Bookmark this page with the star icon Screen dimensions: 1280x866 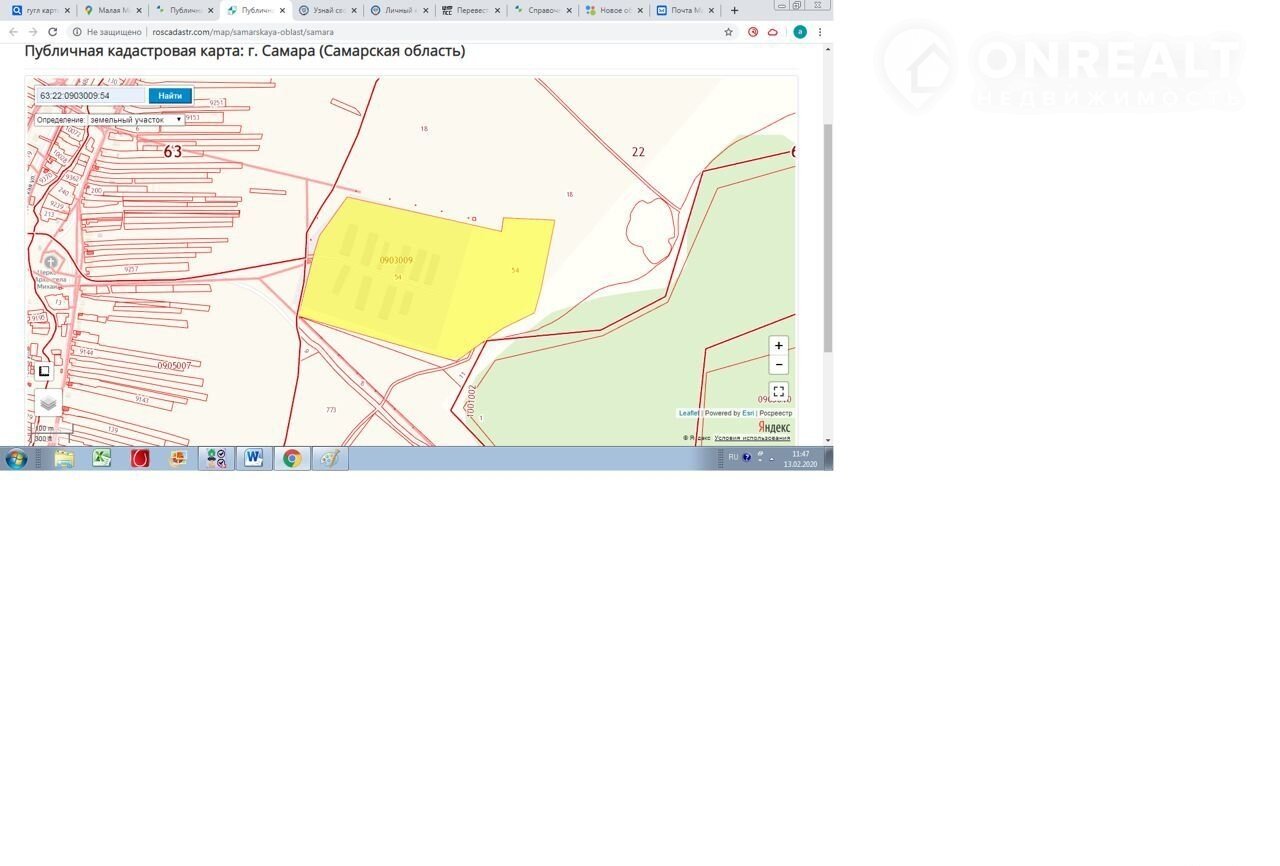click(728, 32)
